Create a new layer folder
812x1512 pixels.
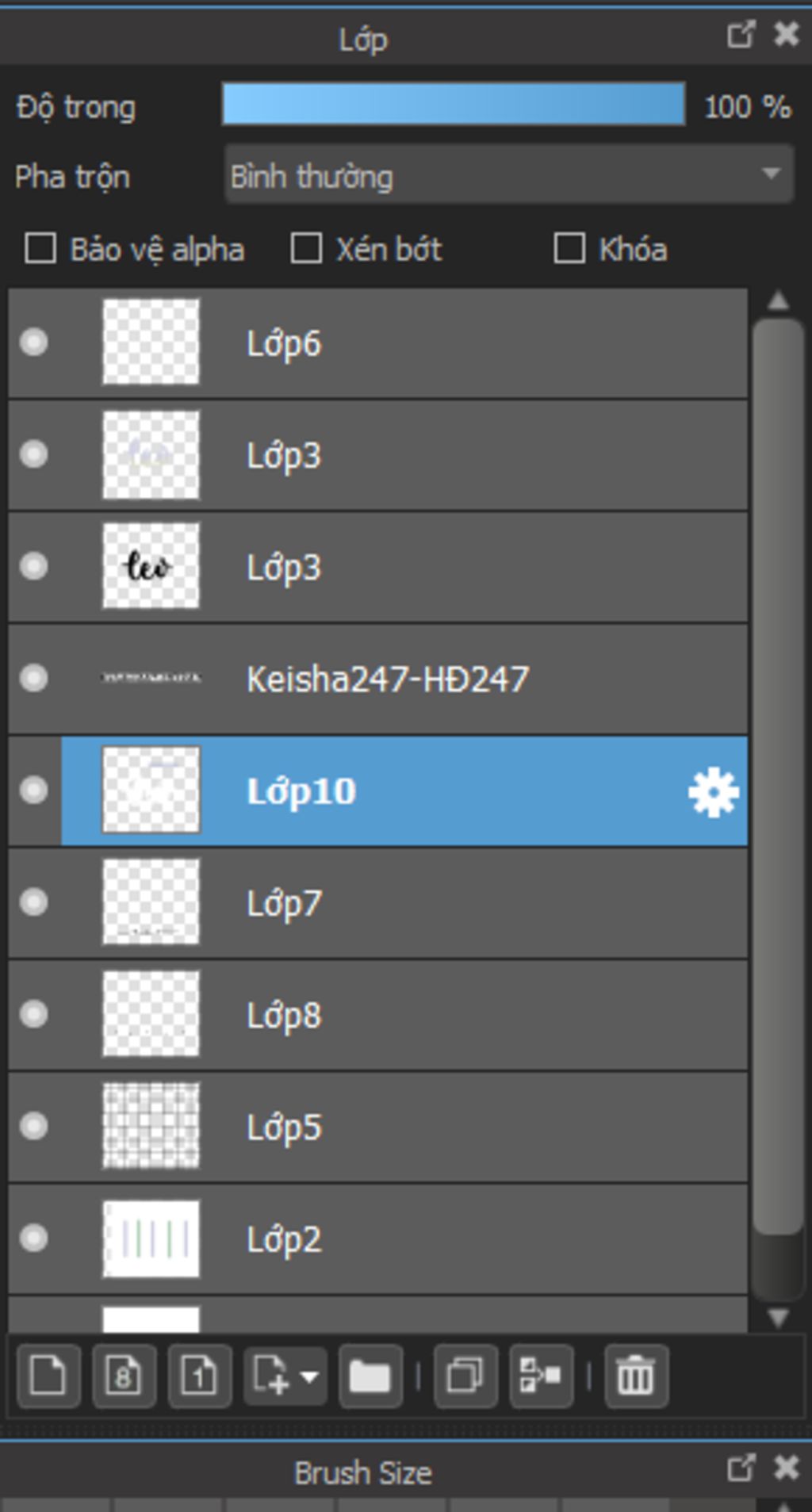[370, 1376]
